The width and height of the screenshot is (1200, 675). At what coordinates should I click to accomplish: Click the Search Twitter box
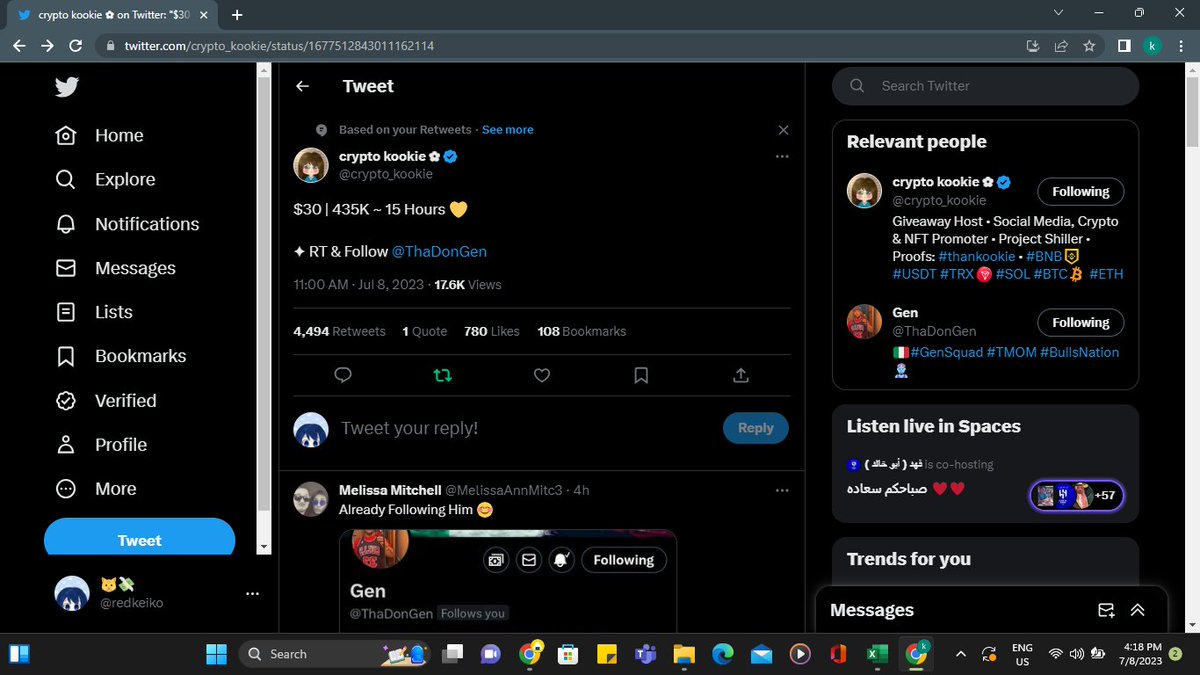985,86
